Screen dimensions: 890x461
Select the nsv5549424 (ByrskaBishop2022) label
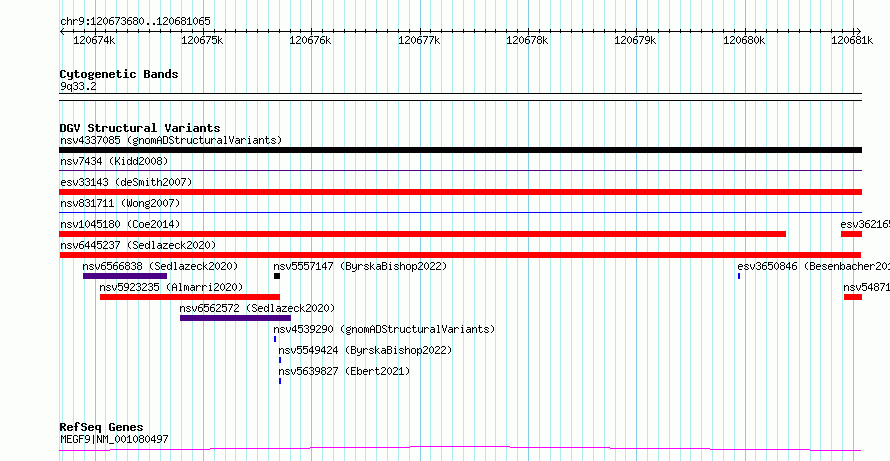point(365,350)
